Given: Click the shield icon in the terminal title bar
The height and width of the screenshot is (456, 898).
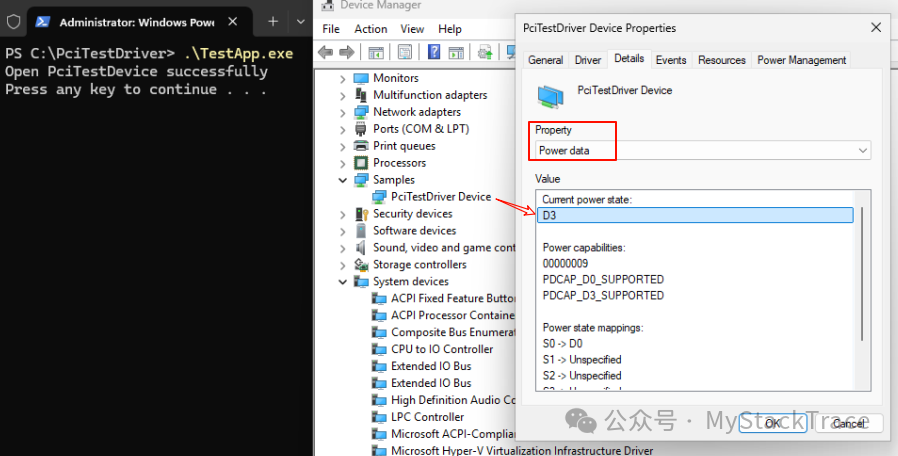Looking at the screenshot, I should 13,22.
